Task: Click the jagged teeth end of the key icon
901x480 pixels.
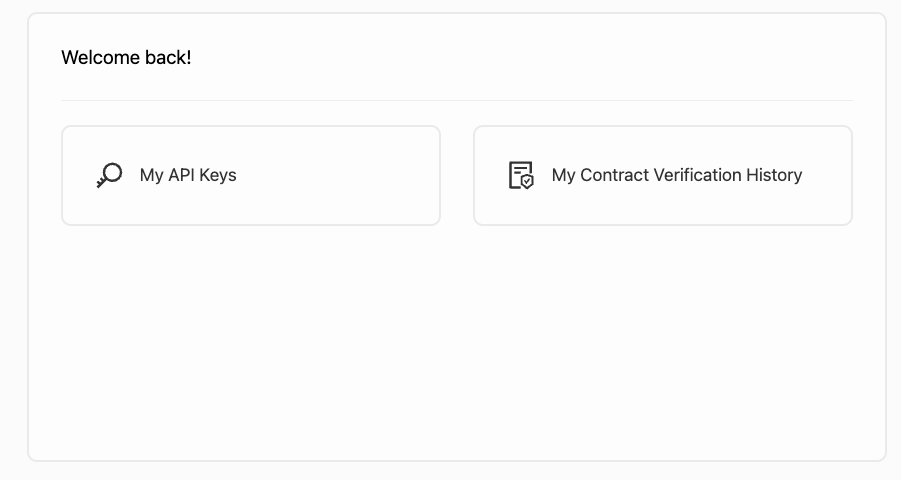Action: tap(100, 184)
